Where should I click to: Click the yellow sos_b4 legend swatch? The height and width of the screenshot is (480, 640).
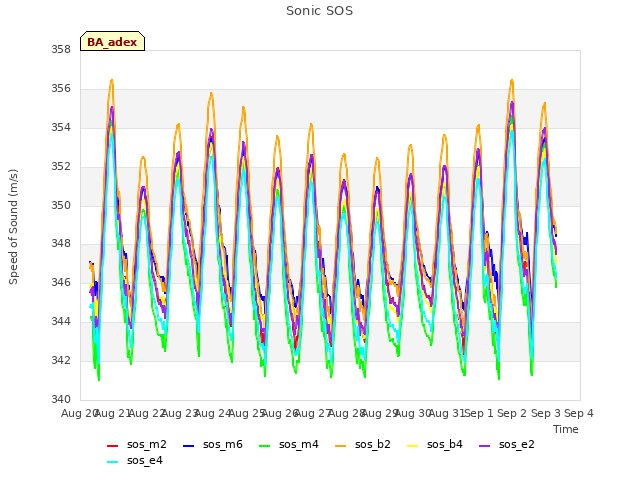tap(412, 446)
